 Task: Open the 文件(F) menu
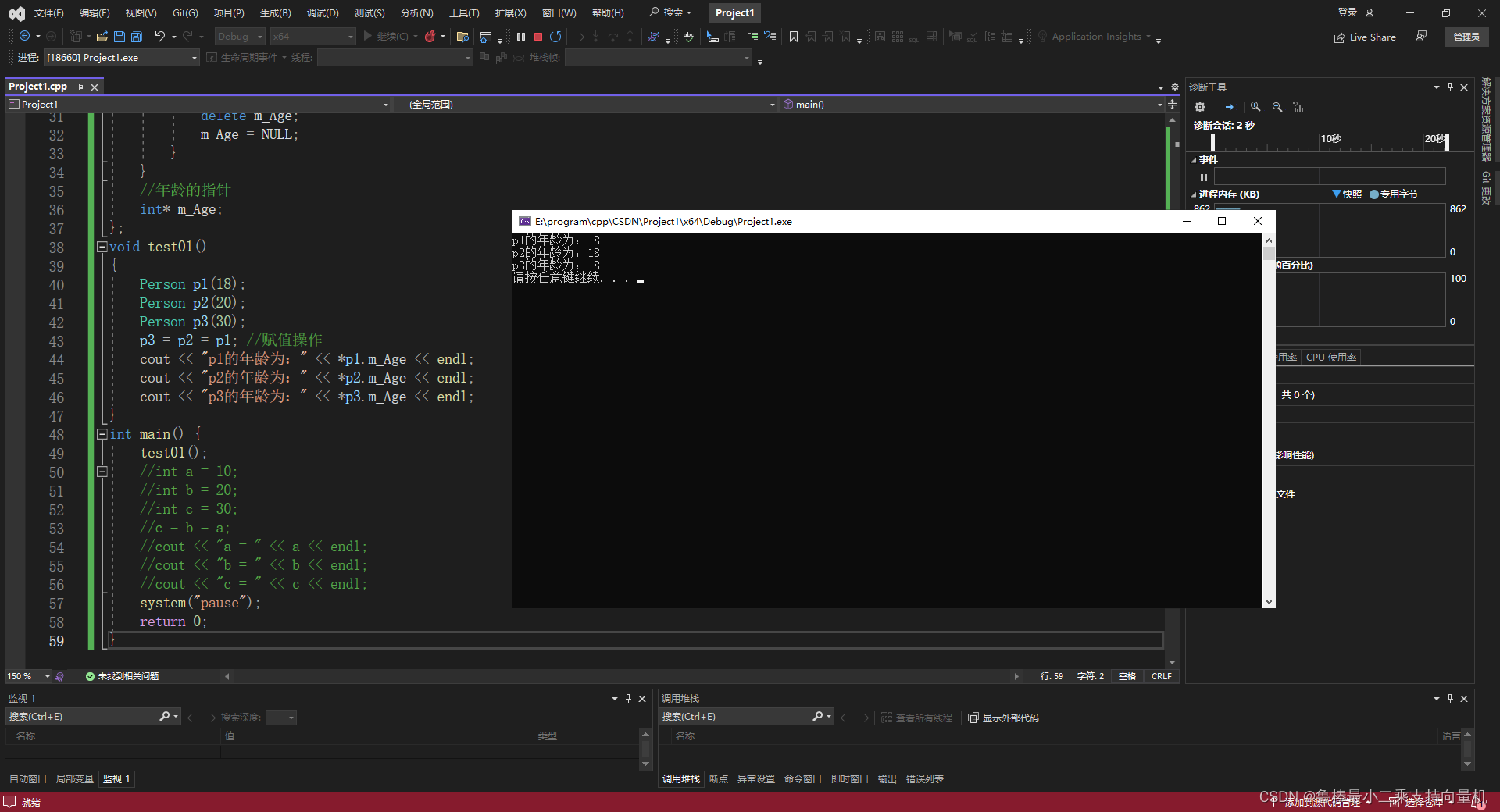click(48, 13)
